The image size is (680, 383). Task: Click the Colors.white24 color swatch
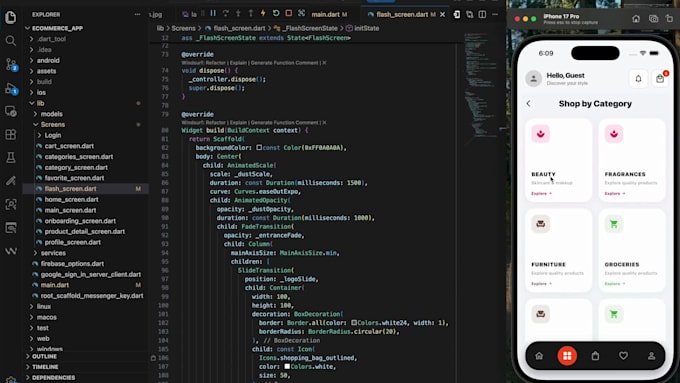click(354, 323)
